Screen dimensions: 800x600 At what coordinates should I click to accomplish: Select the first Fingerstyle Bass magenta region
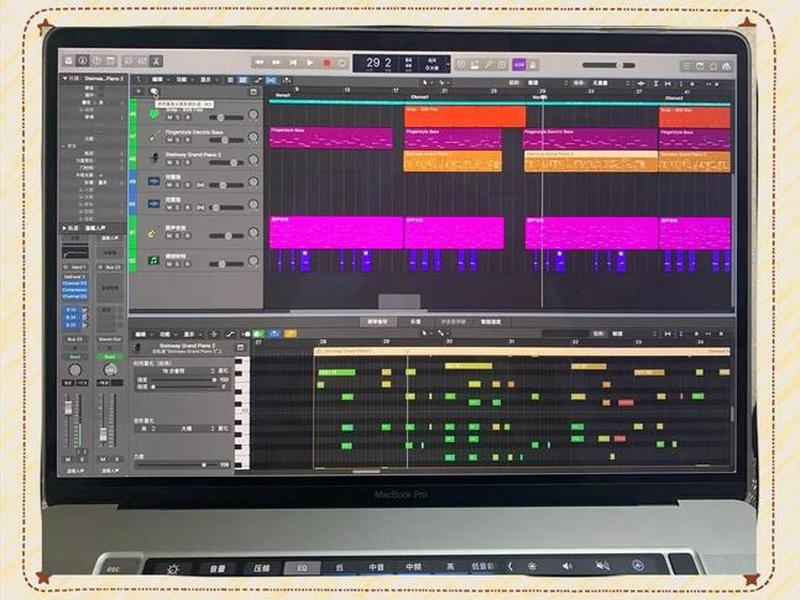pyautogui.click(x=331, y=138)
